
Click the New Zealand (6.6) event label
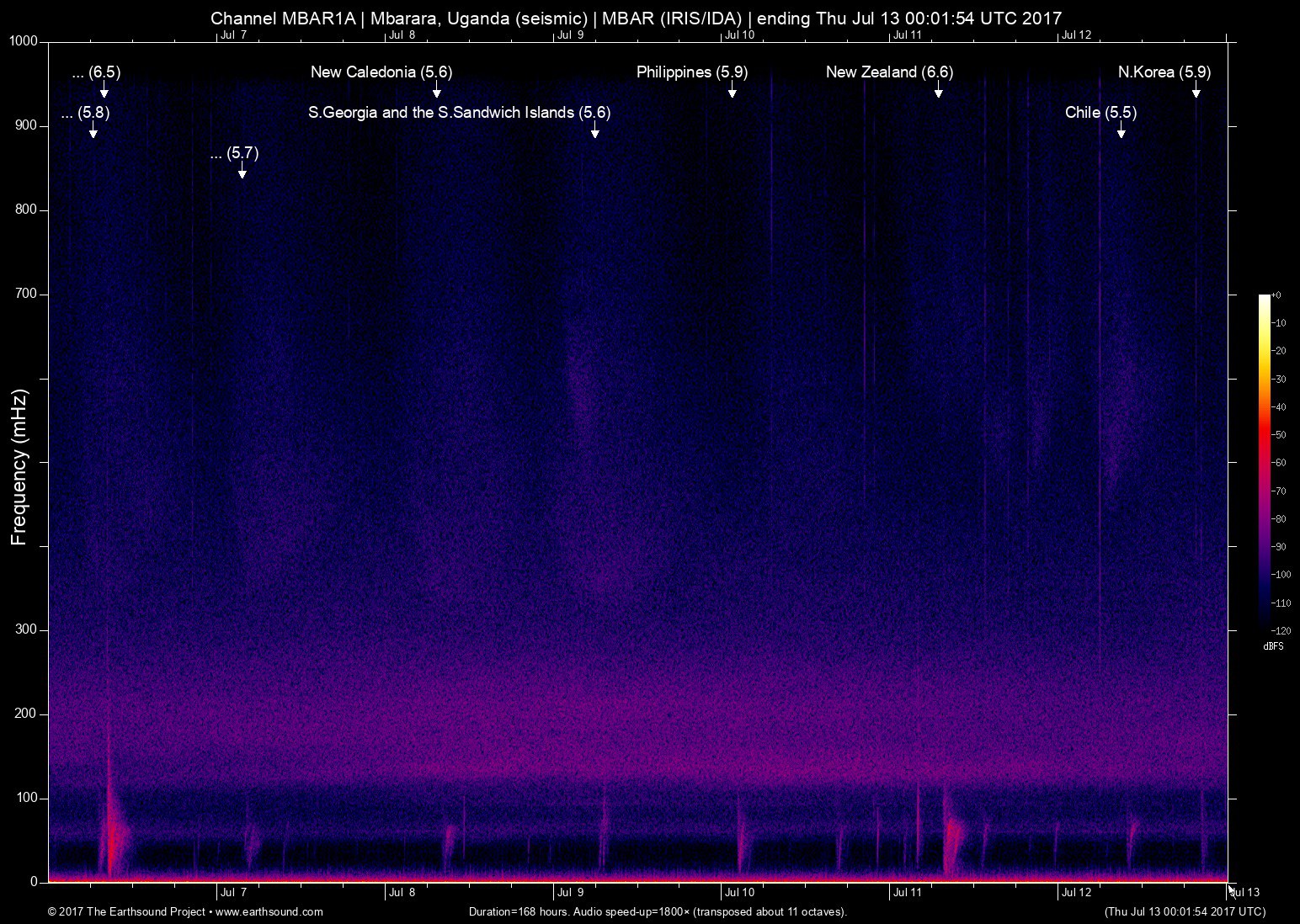[x=889, y=72]
